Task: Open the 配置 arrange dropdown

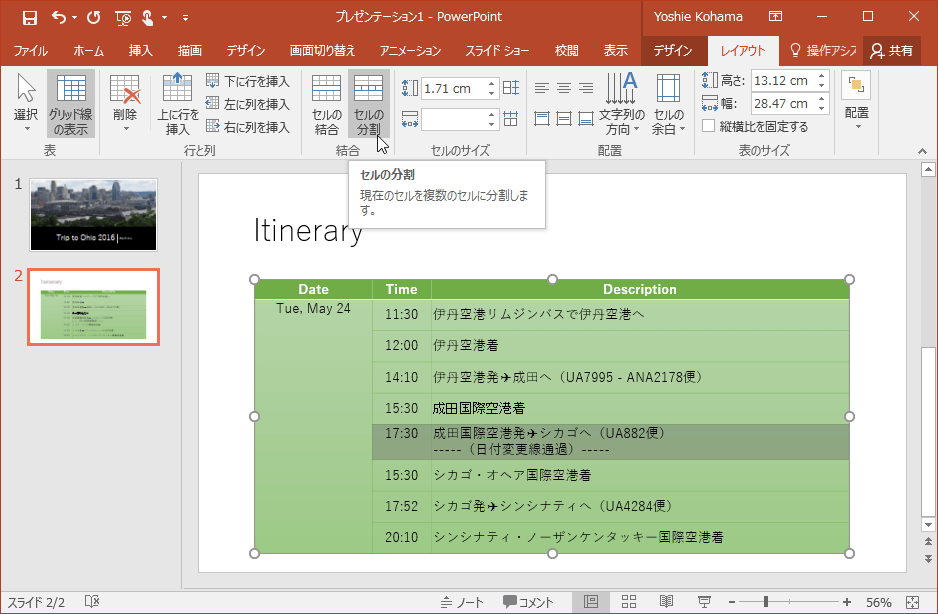Action: [857, 102]
